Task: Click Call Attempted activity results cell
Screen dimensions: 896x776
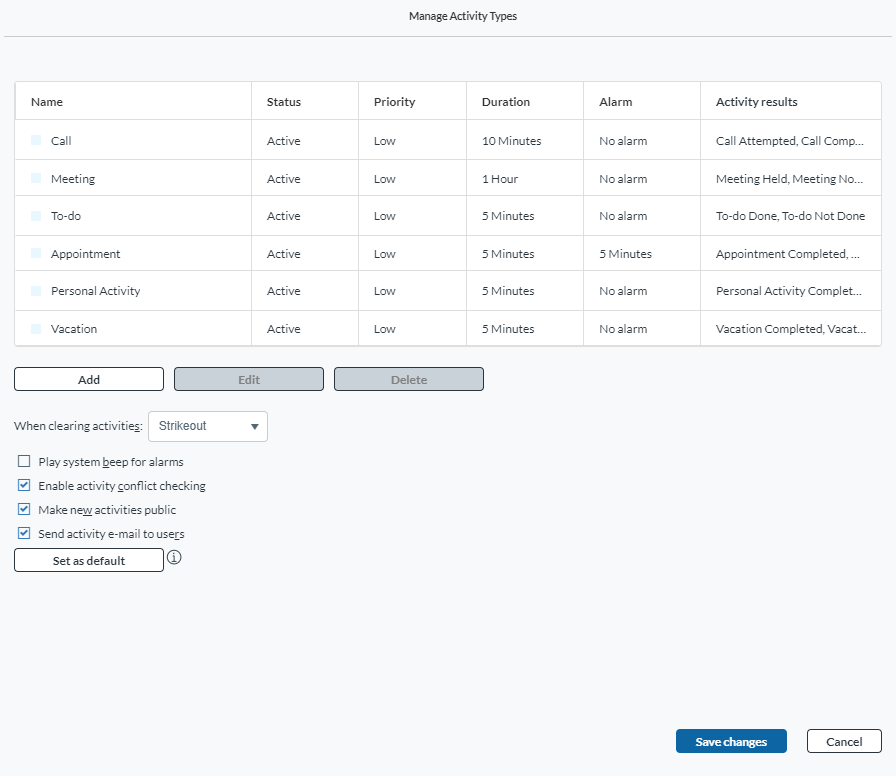Action: pos(790,141)
